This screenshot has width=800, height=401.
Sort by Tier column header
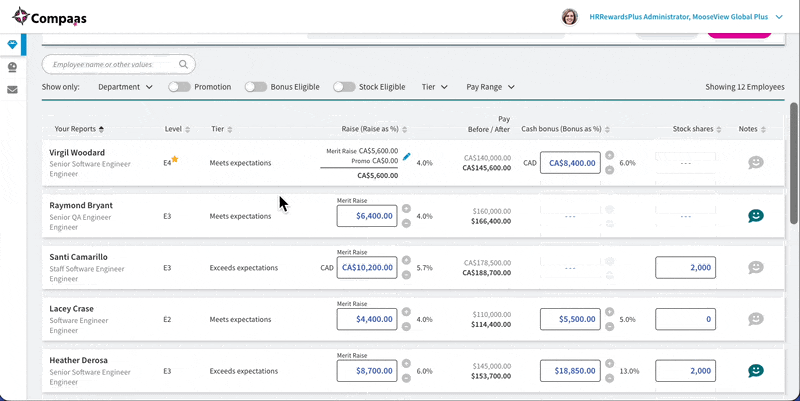221,129
